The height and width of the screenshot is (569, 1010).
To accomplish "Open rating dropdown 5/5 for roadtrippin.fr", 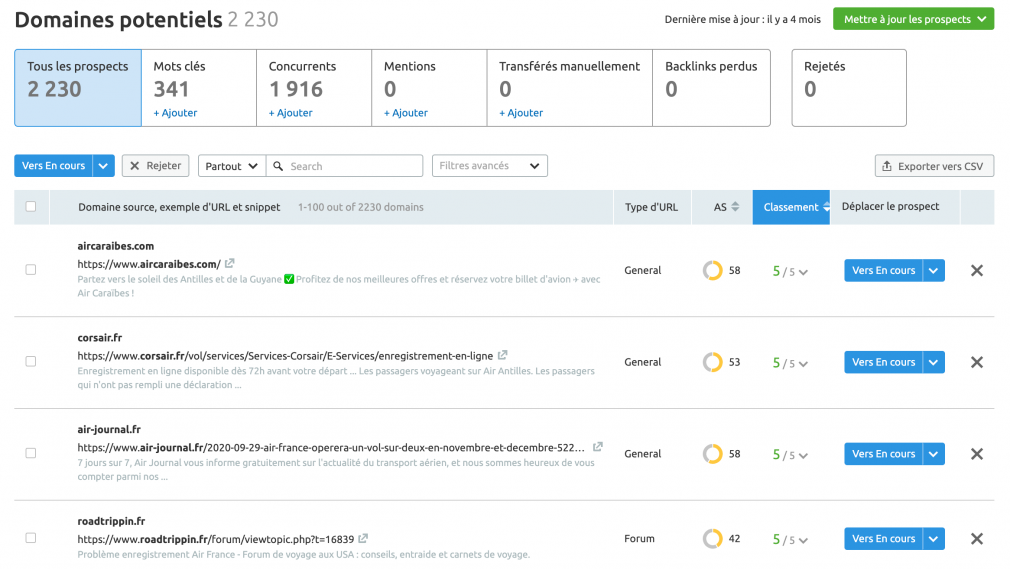I will (790, 539).
